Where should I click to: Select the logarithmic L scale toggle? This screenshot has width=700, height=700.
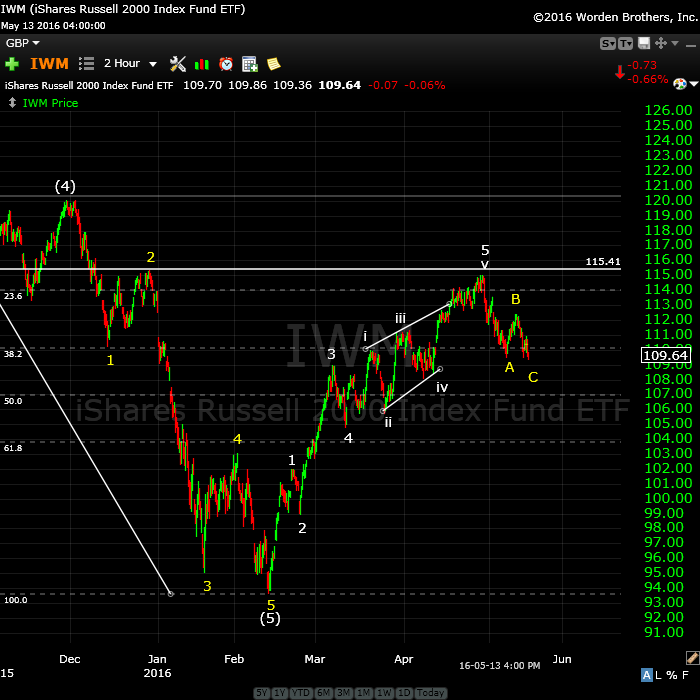pyautogui.click(x=658, y=675)
